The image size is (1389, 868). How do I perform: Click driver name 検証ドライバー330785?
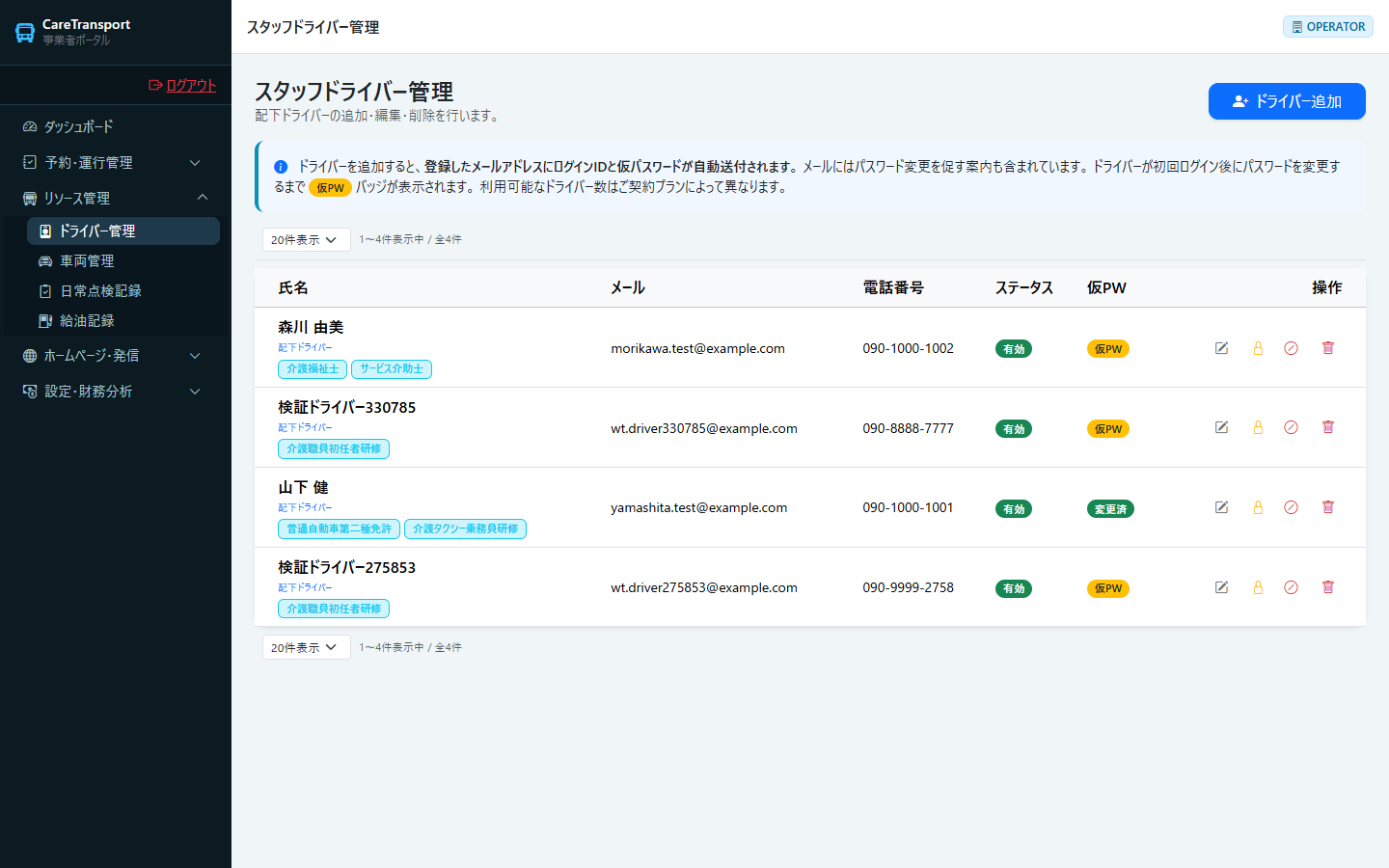point(347,407)
